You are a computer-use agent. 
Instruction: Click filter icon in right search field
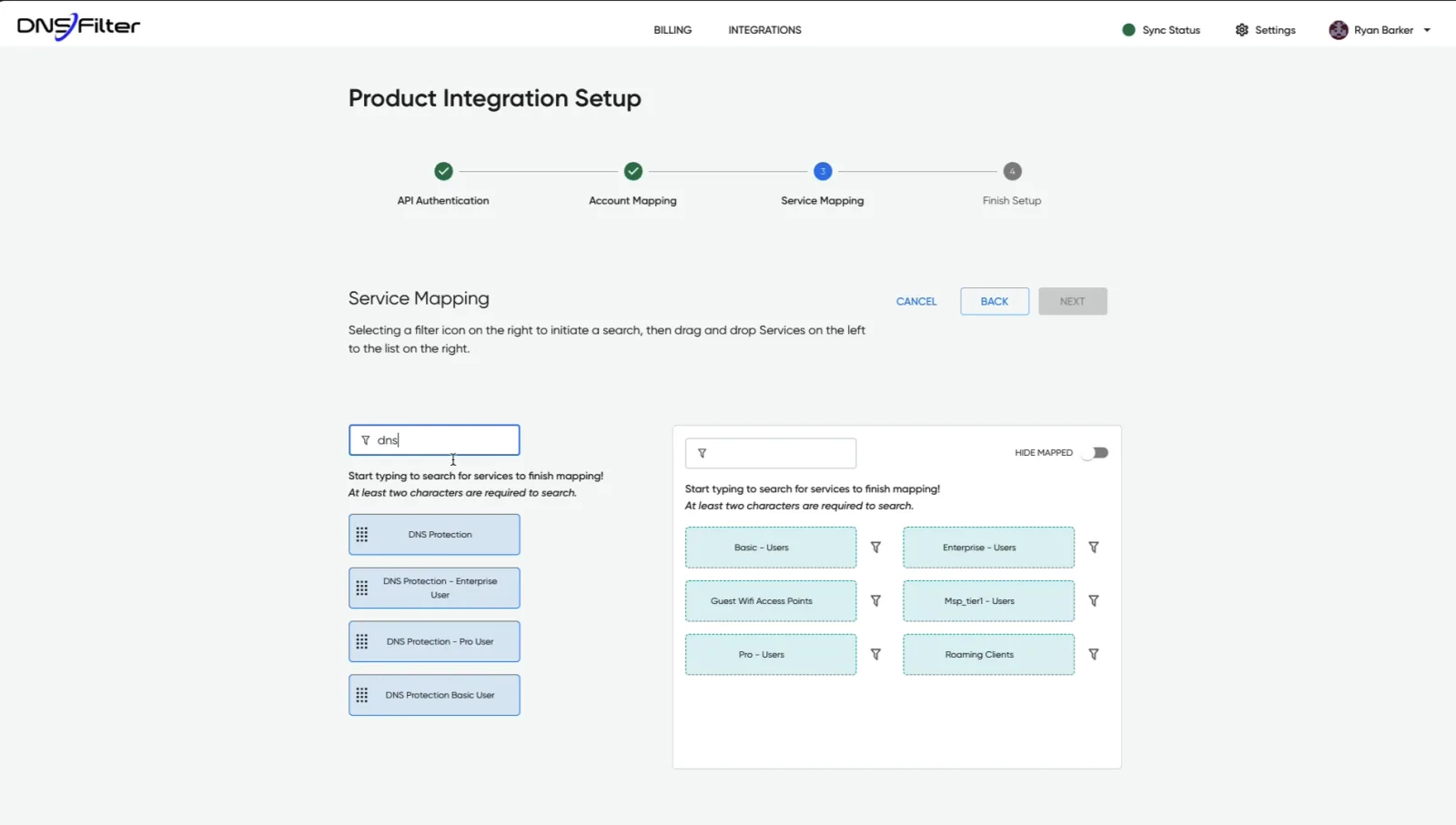[702, 453]
